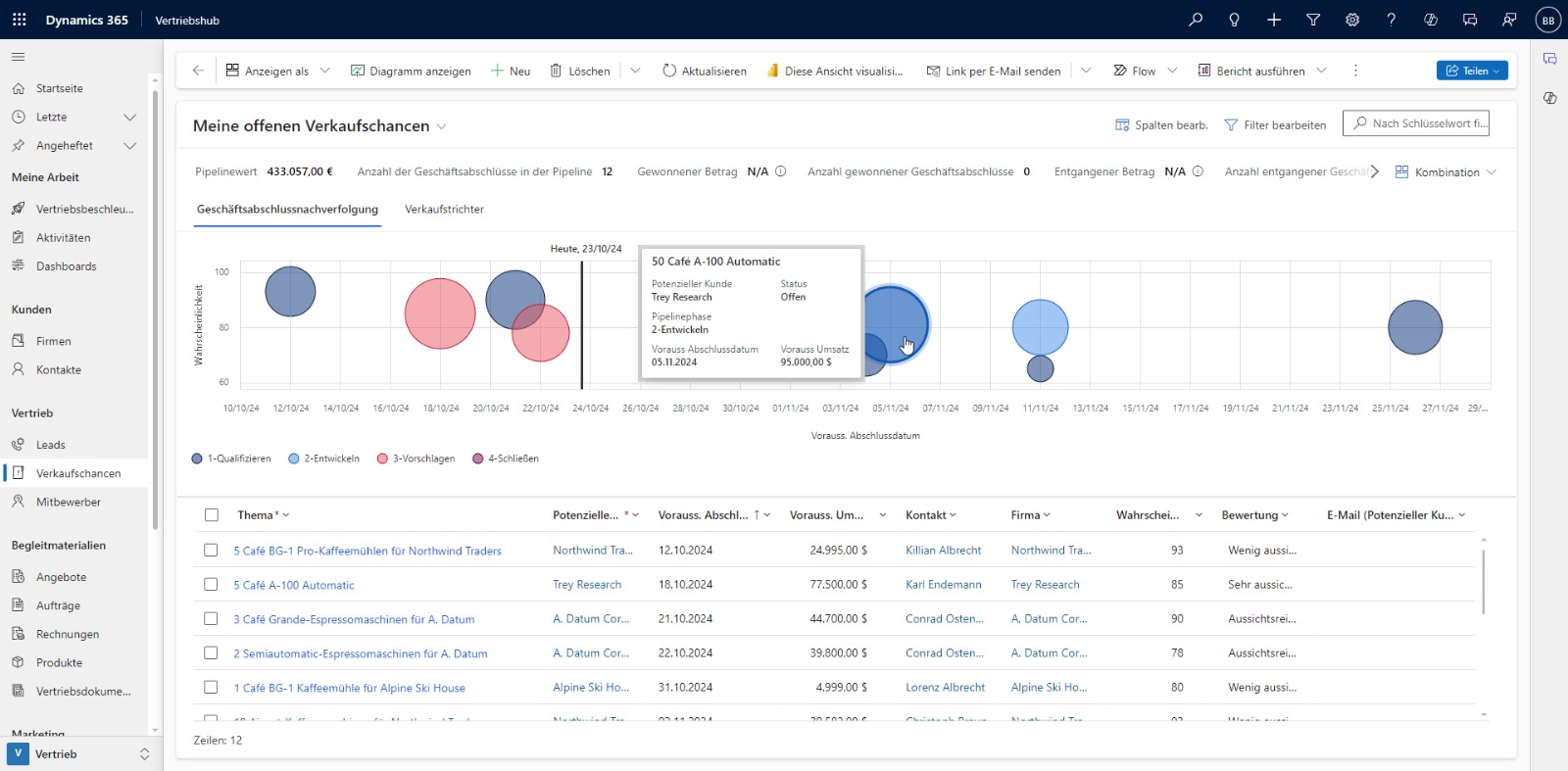The image size is (1568, 771).
Task: Click the back arrow in command bar
Action: click(x=198, y=71)
